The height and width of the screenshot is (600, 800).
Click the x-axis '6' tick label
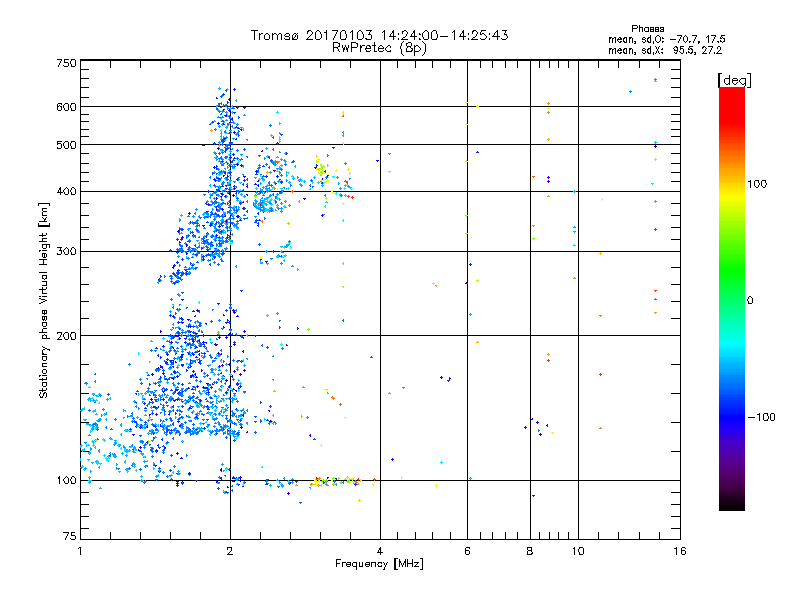pos(467,551)
